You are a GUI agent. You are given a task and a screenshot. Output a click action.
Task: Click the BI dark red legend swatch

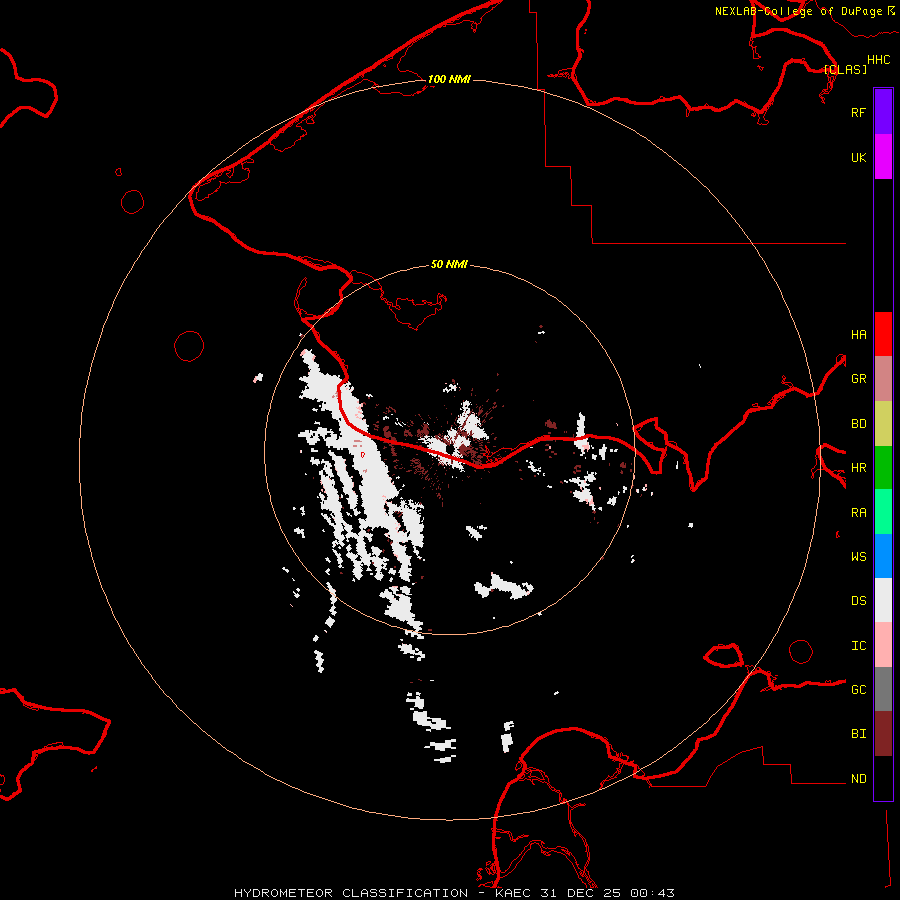click(883, 734)
